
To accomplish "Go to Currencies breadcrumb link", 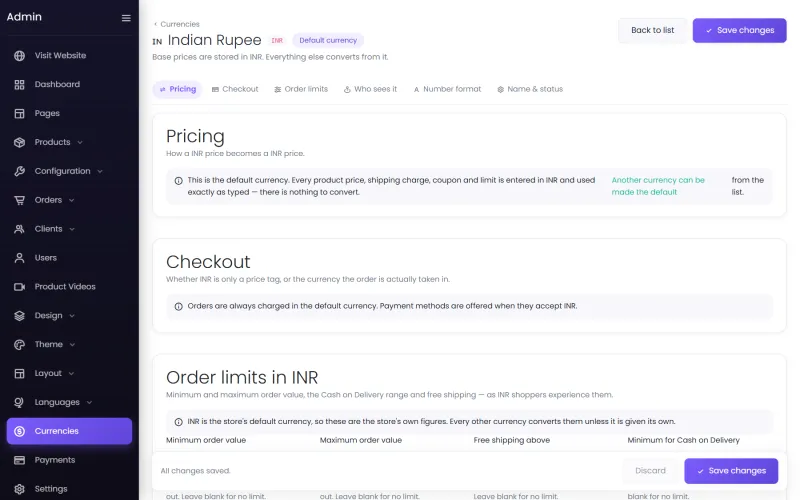I will click(180, 24).
